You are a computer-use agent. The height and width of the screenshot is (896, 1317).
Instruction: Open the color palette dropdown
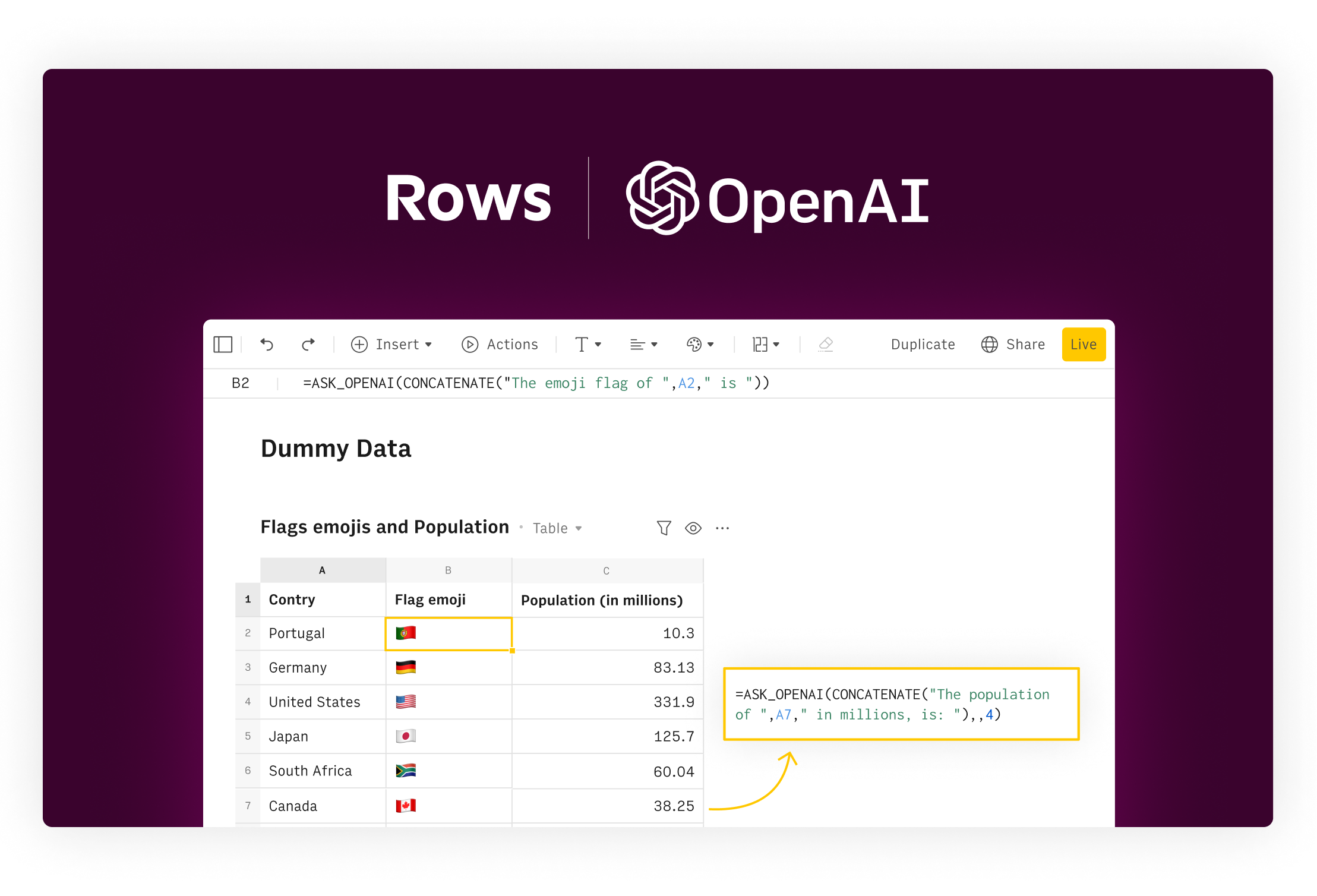700,345
